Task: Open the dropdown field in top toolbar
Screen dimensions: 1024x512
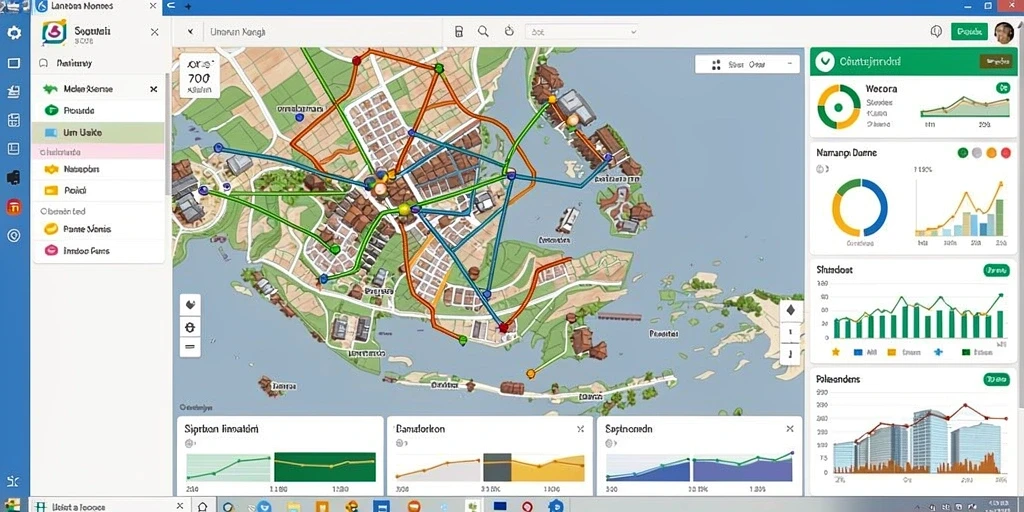Action: coord(581,31)
